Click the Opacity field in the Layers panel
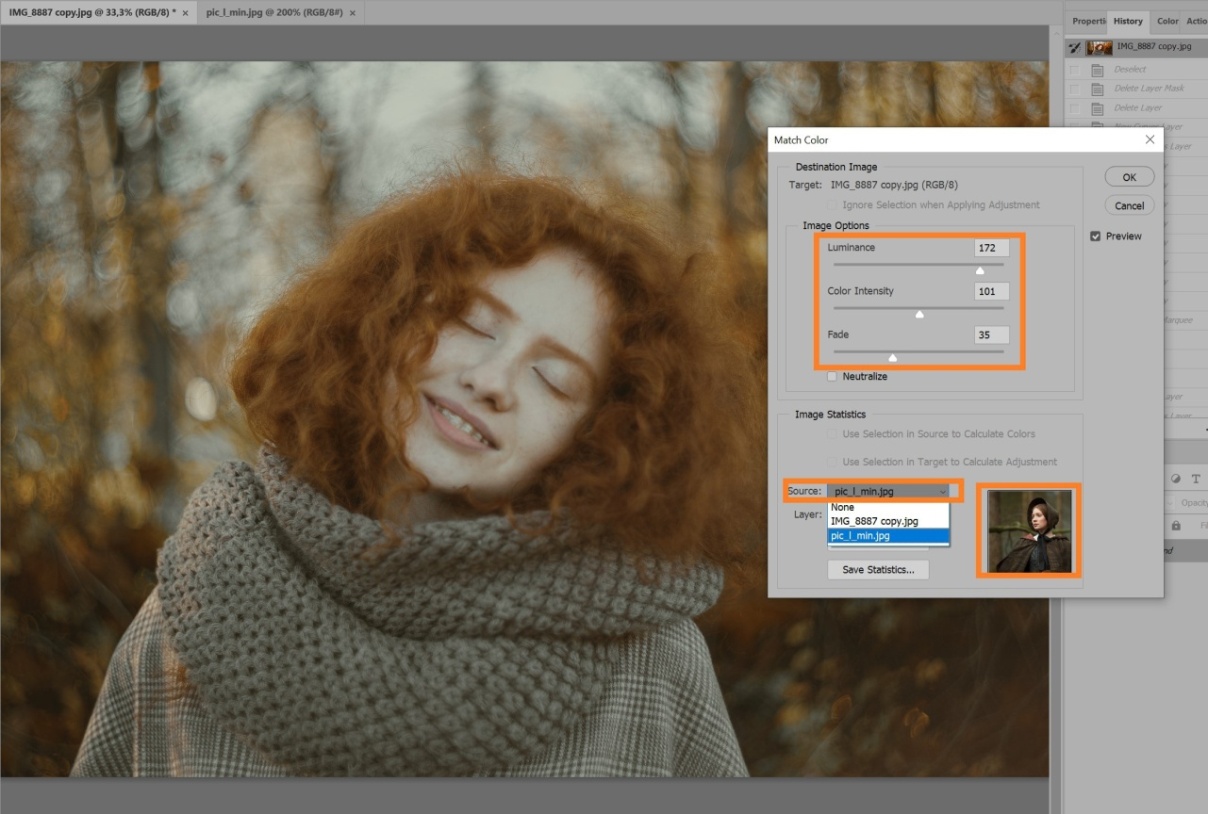1208x814 pixels. [x=1193, y=502]
